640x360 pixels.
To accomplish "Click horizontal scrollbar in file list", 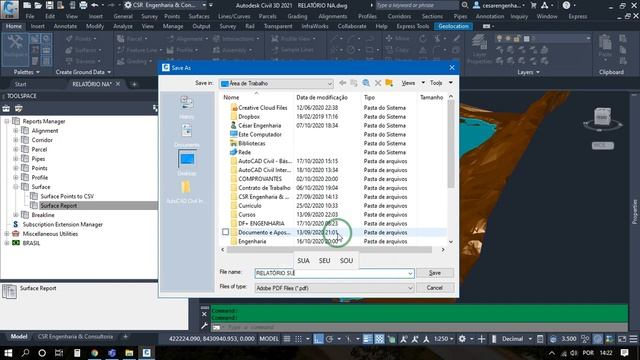I will [x=329, y=249].
